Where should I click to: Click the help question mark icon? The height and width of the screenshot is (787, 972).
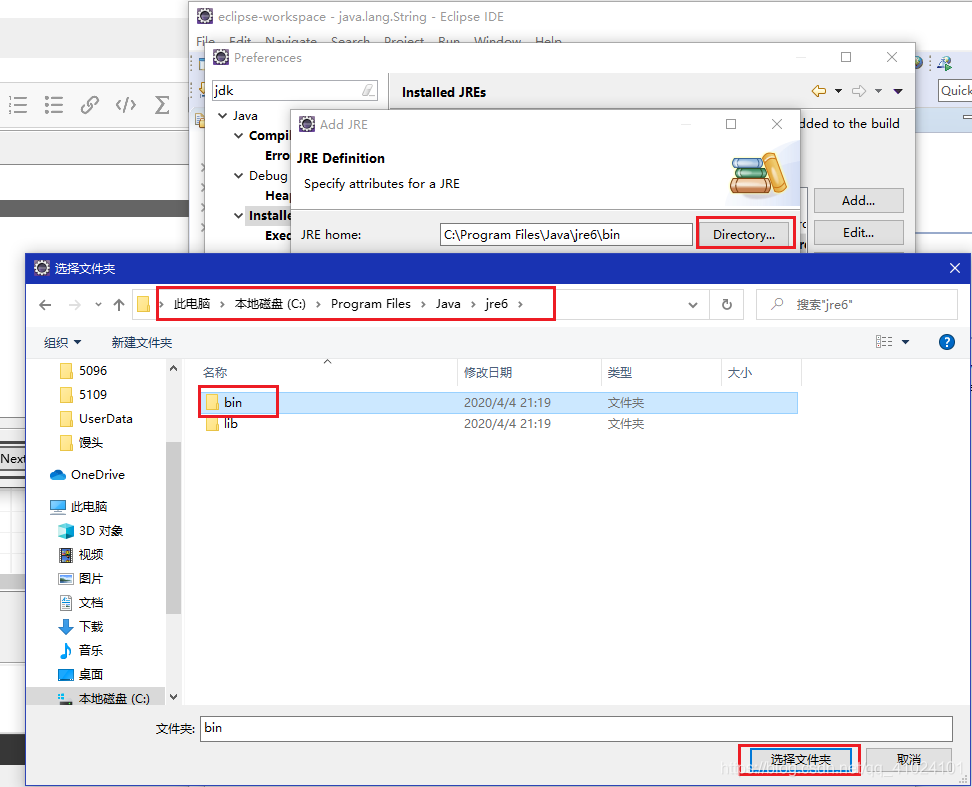click(947, 342)
